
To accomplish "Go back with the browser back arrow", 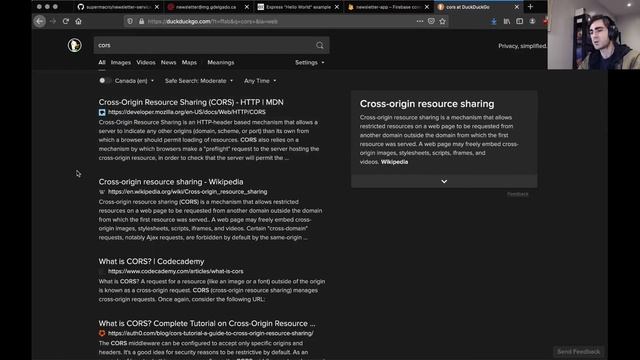I will 40,21.
